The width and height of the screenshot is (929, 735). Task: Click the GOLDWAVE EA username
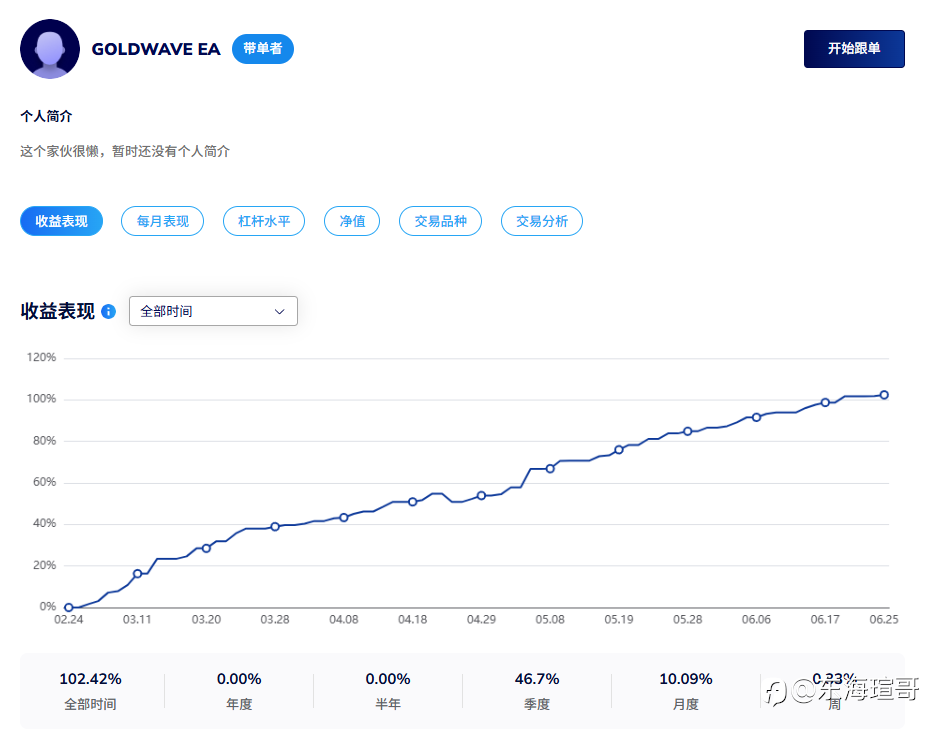click(156, 49)
